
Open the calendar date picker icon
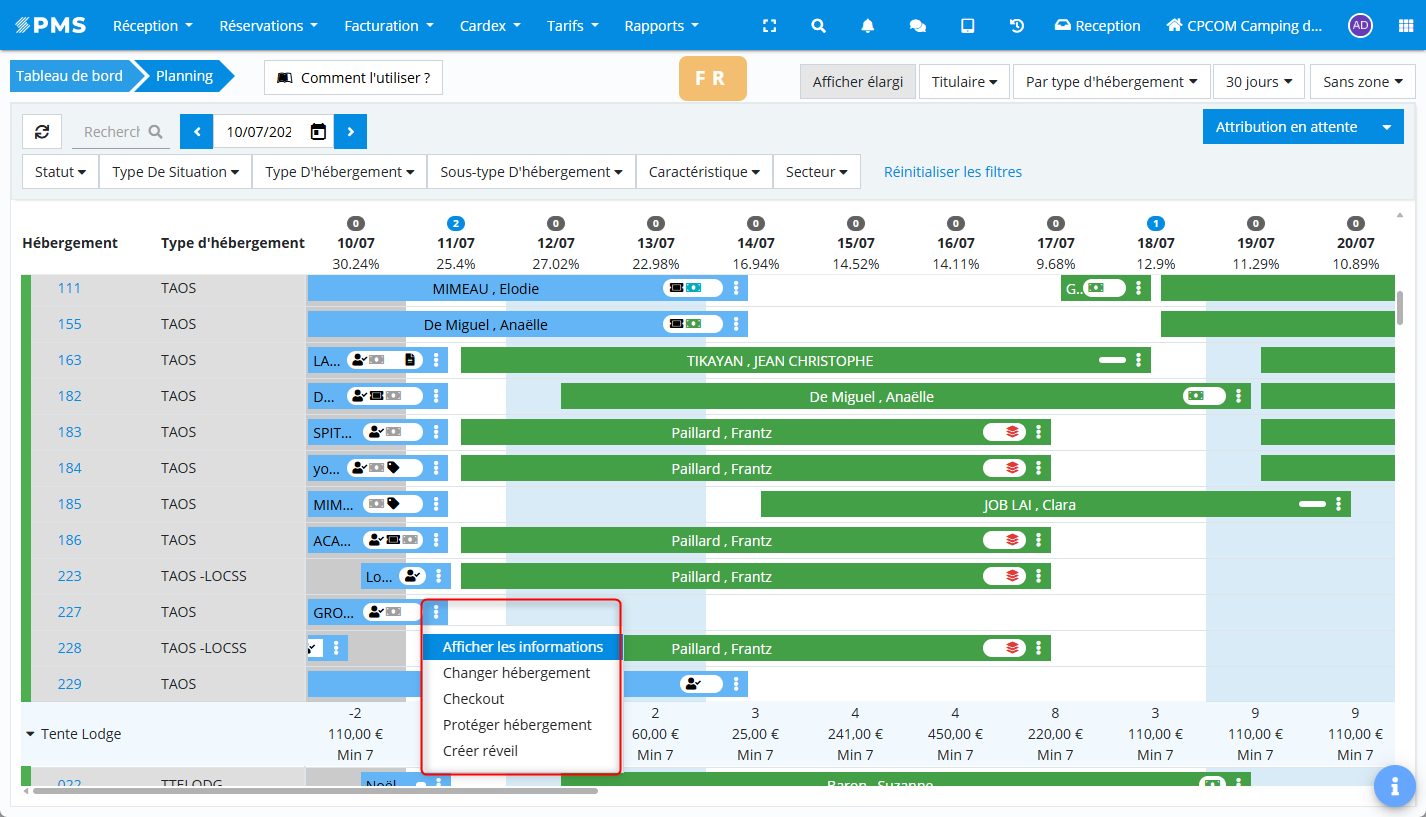[x=318, y=132]
